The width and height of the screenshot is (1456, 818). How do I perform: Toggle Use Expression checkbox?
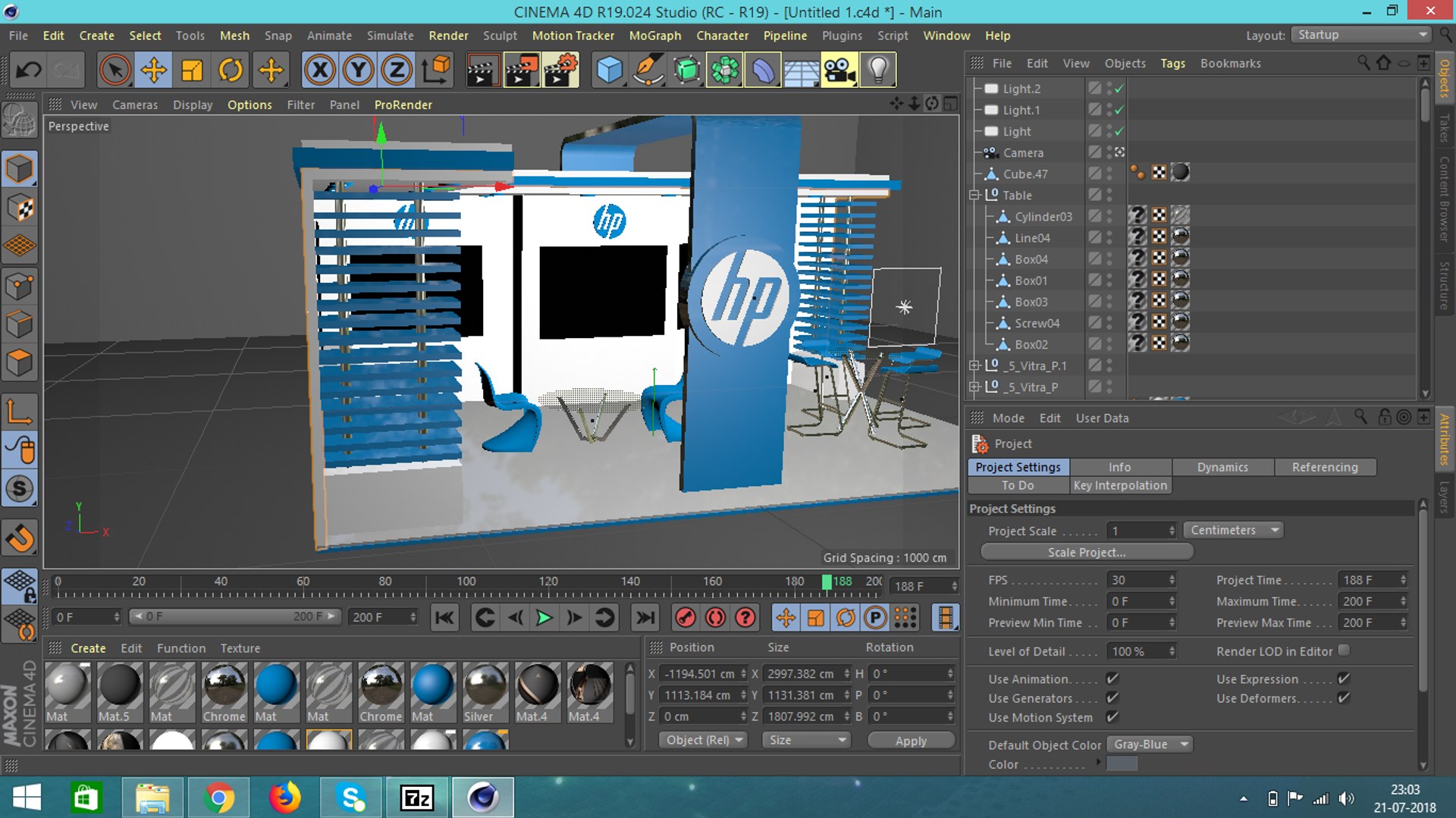[1343, 679]
